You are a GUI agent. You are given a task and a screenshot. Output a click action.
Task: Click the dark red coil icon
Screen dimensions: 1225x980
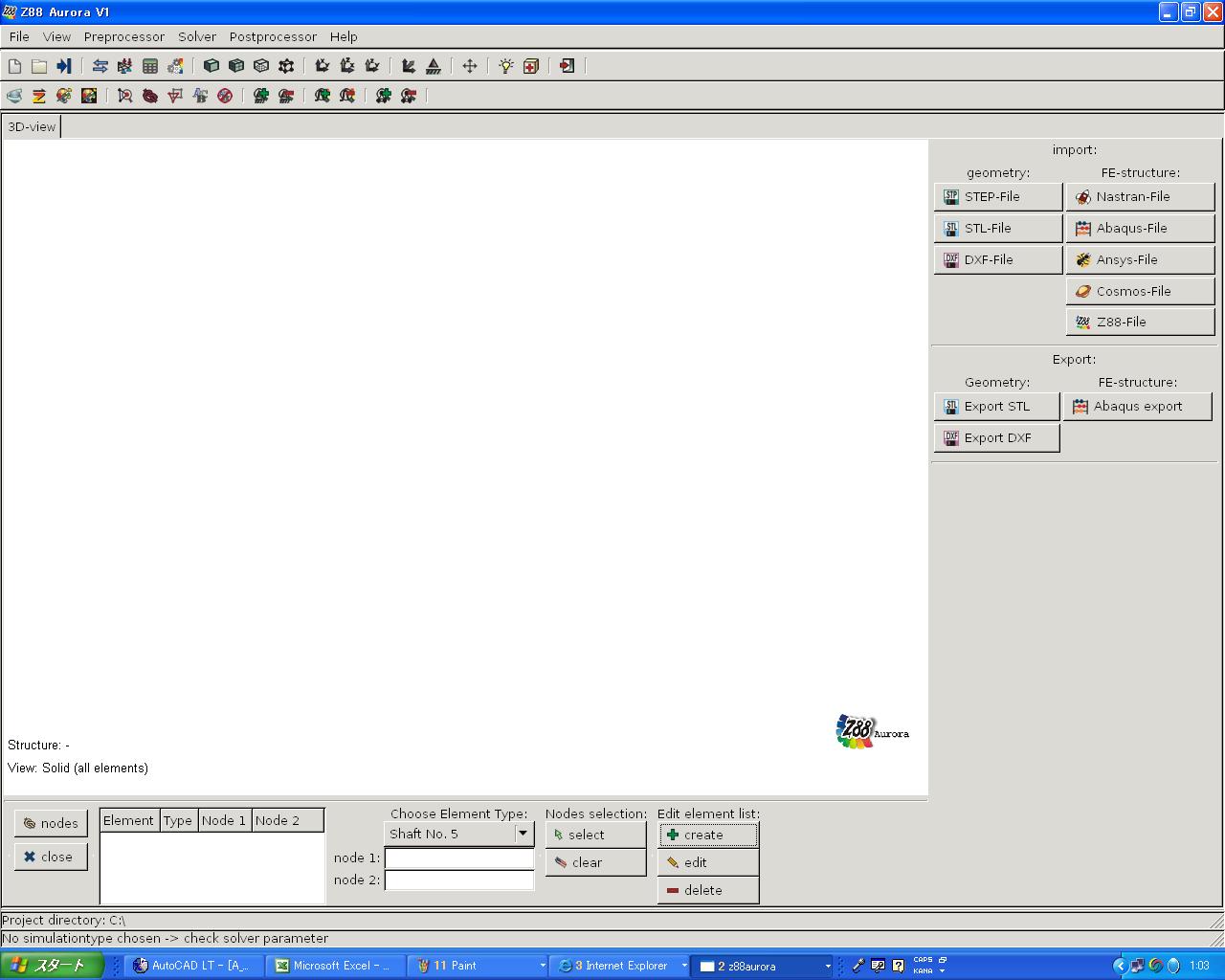[150, 96]
